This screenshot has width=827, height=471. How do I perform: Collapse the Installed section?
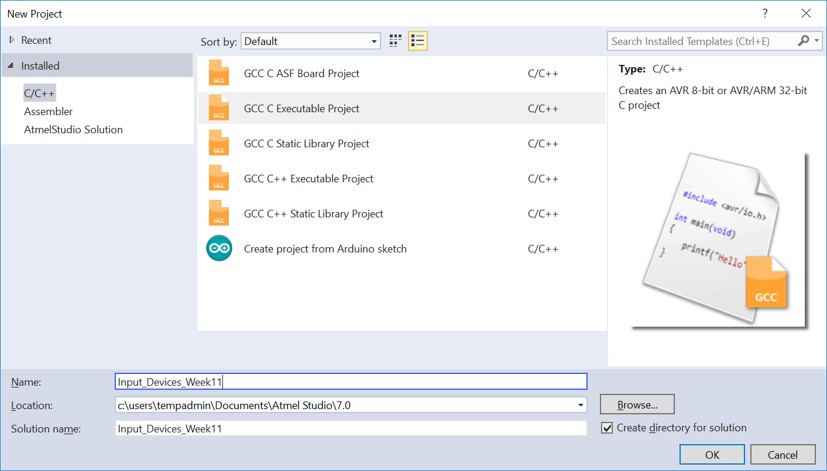click(11, 65)
